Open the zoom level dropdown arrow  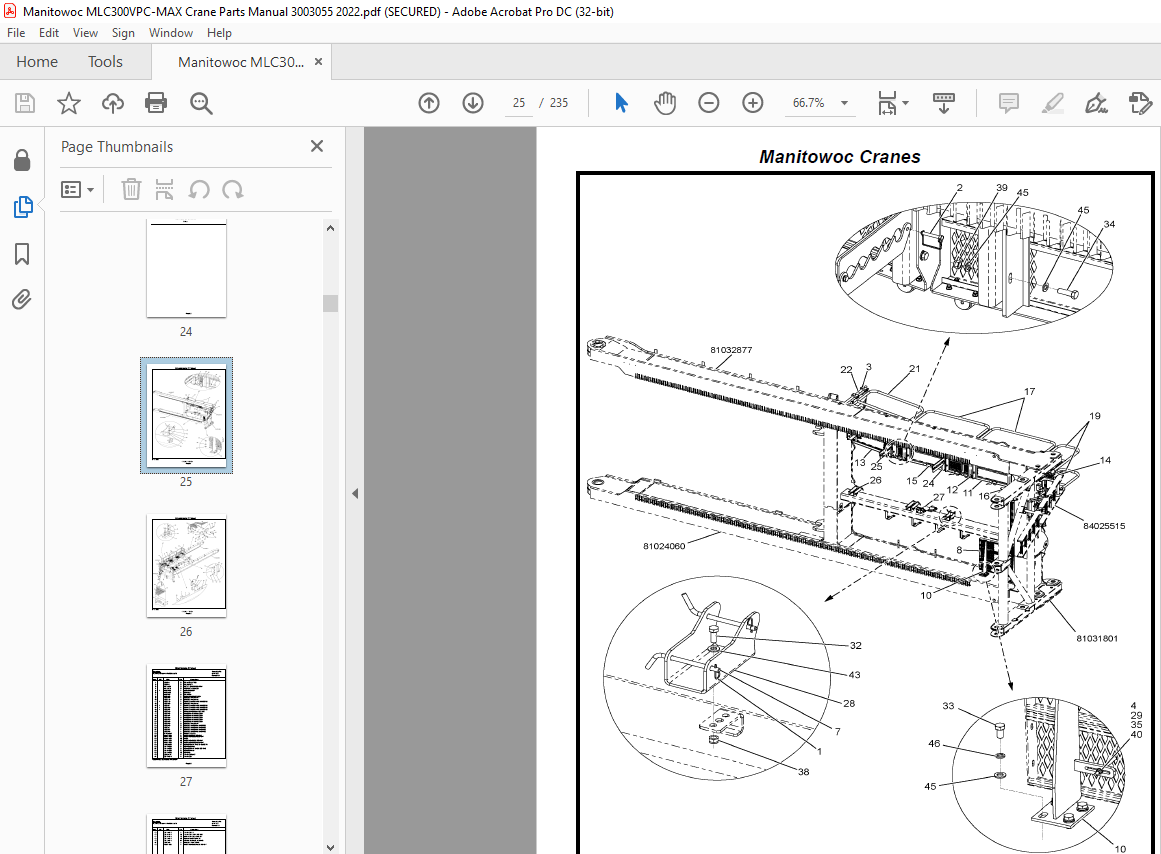pos(844,103)
